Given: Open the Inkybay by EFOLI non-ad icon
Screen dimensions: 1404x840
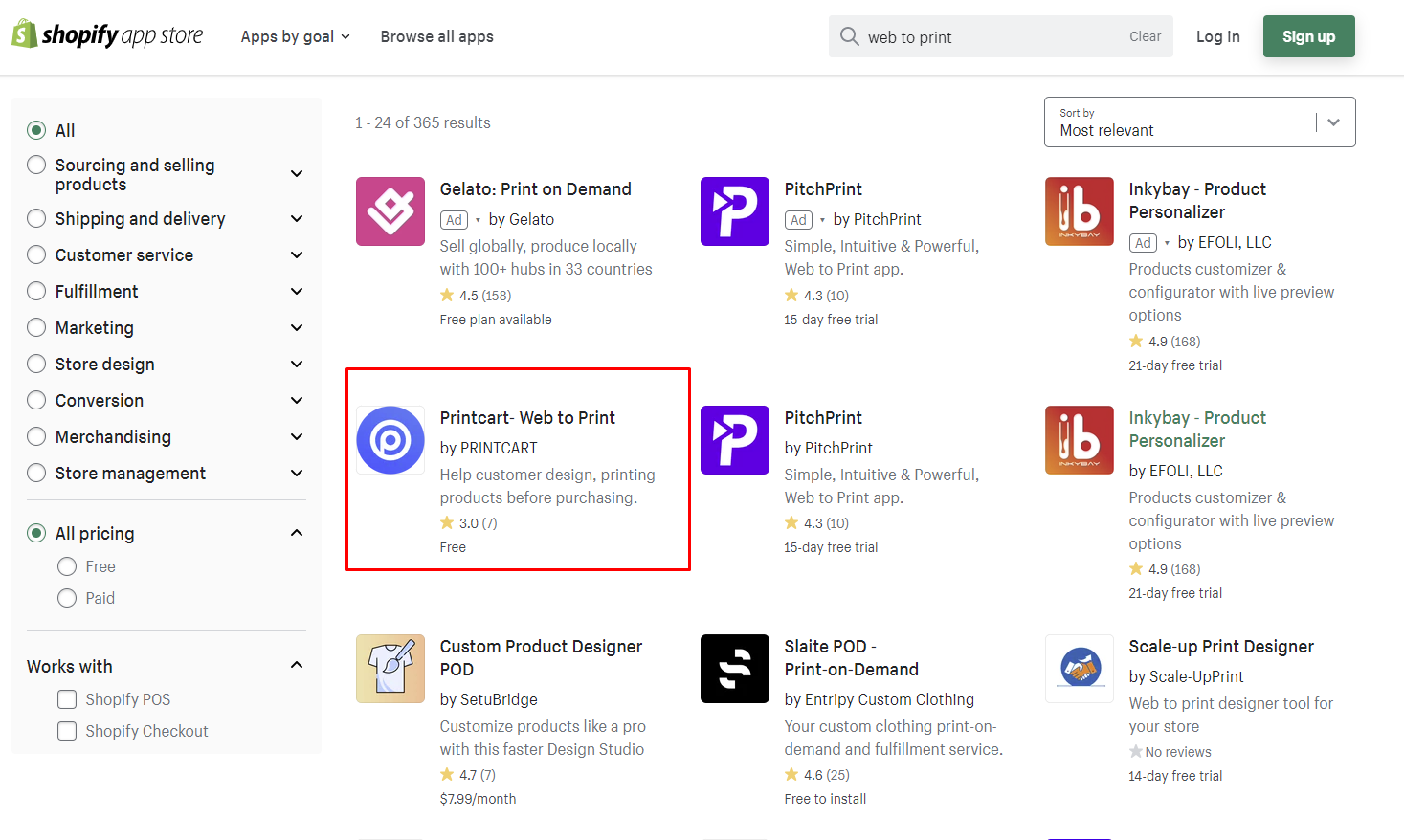Looking at the screenshot, I should (1080, 440).
